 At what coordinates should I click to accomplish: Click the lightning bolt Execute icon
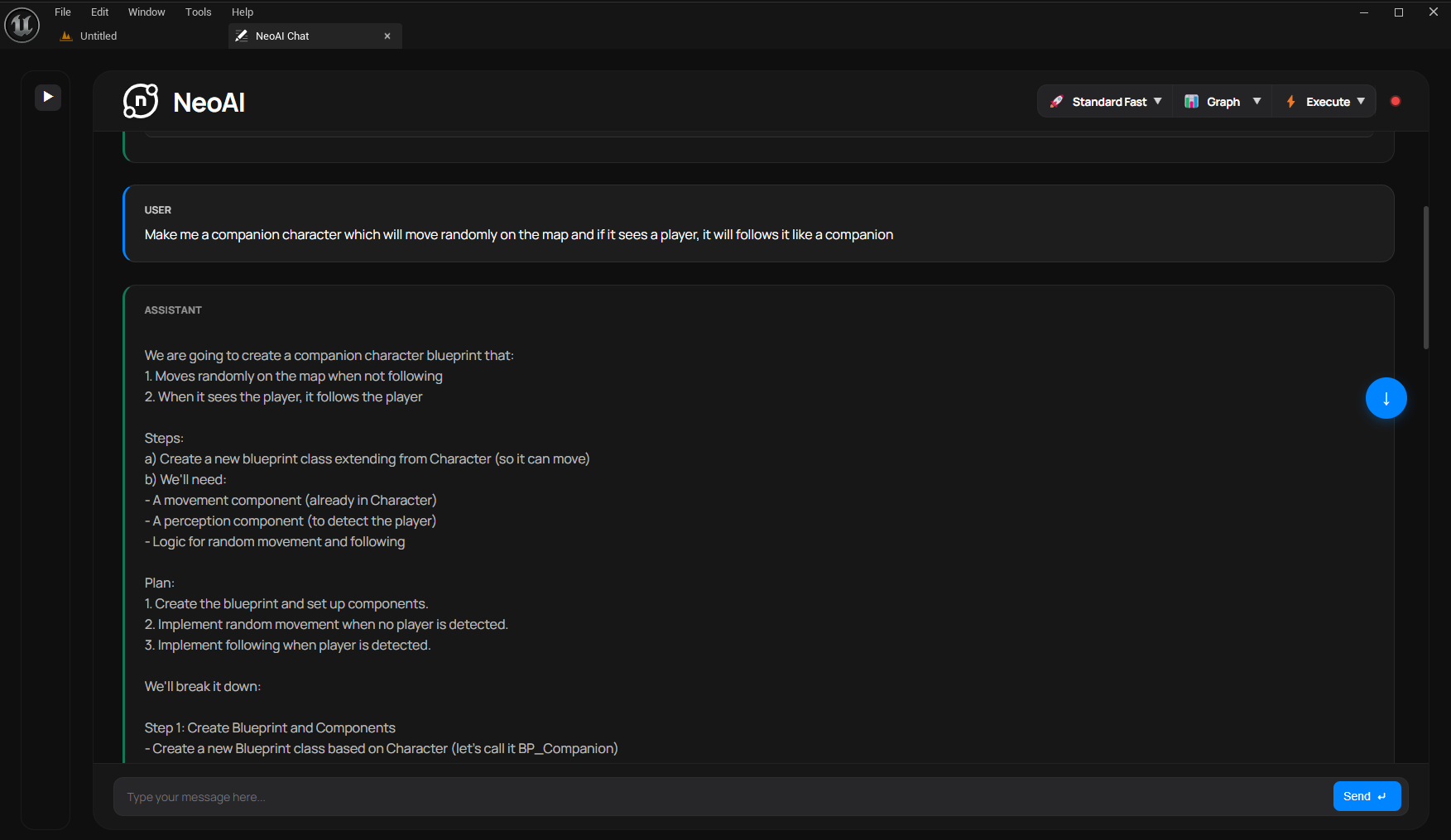coord(1291,102)
